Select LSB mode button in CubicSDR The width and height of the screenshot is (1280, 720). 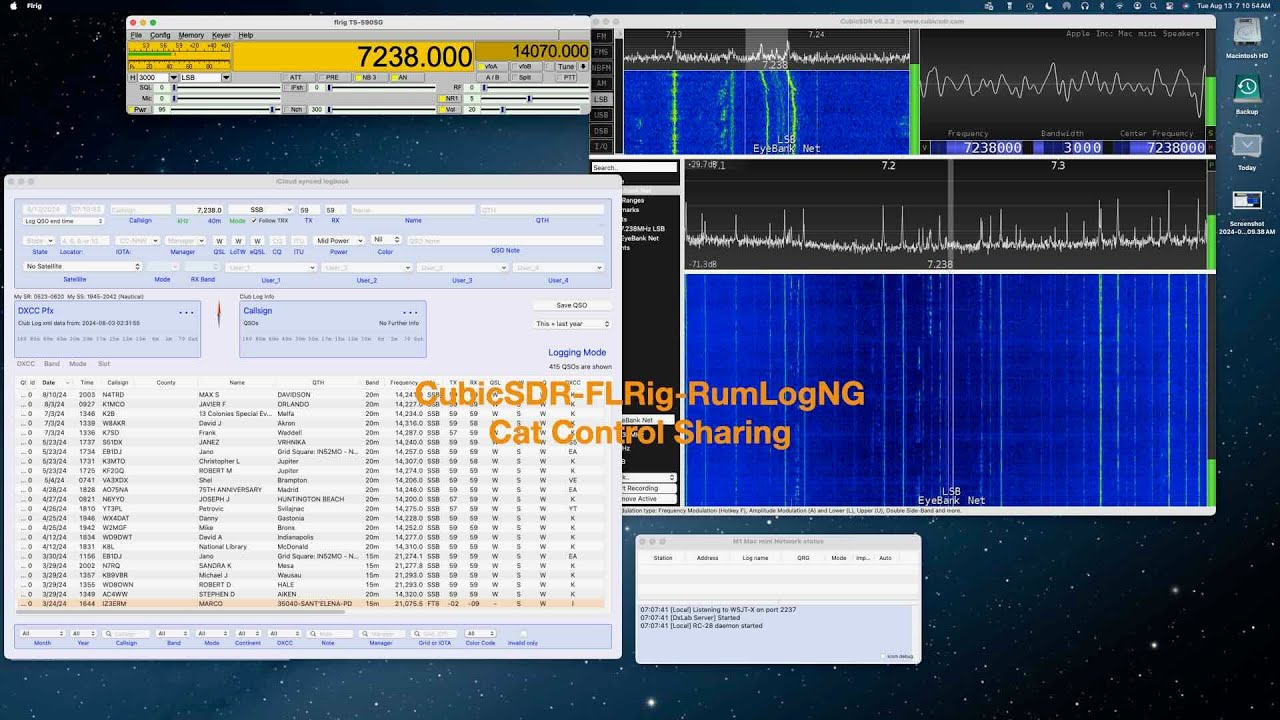pyautogui.click(x=601, y=99)
